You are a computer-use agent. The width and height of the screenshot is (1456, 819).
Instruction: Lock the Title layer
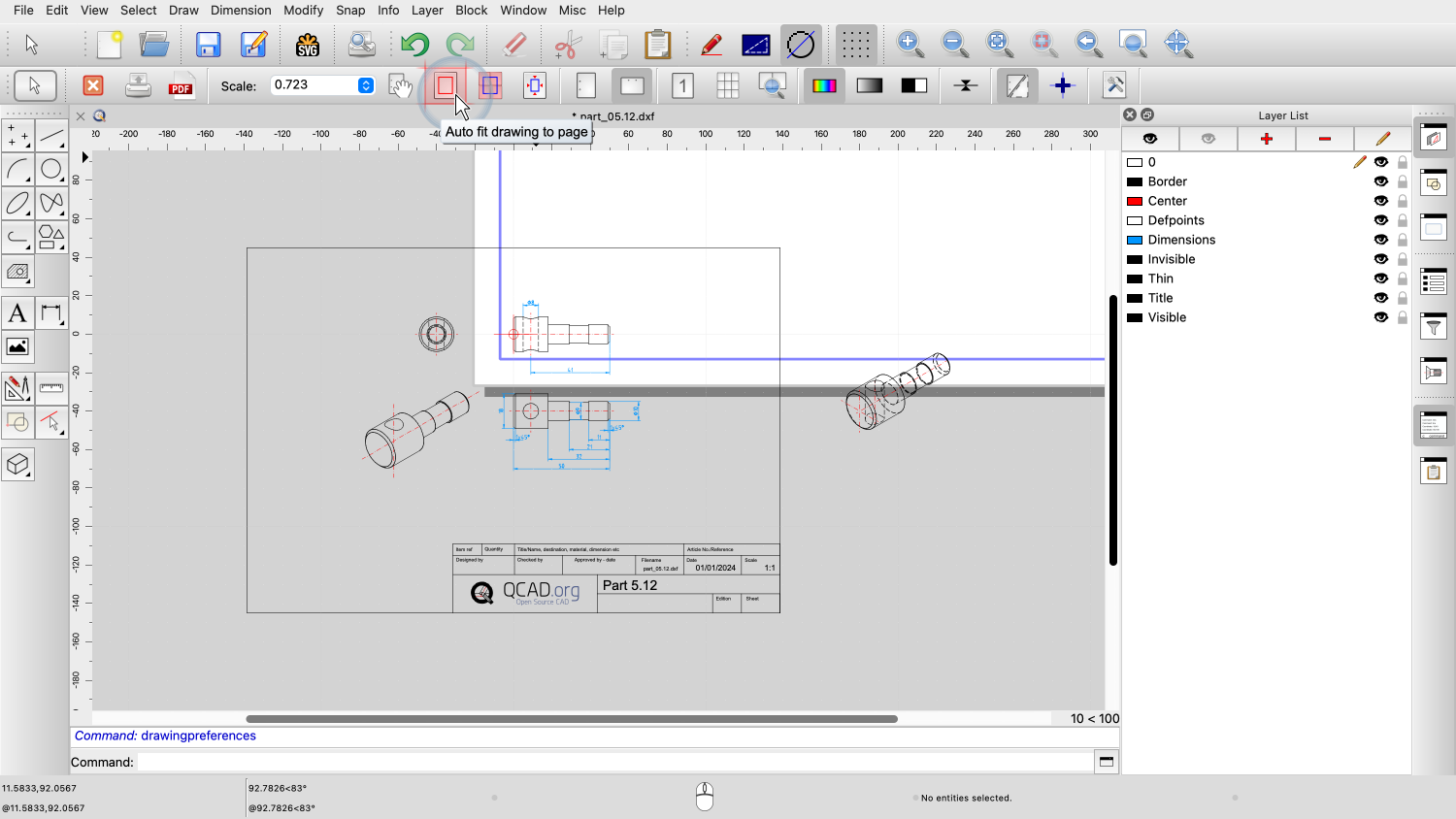point(1403,298)
